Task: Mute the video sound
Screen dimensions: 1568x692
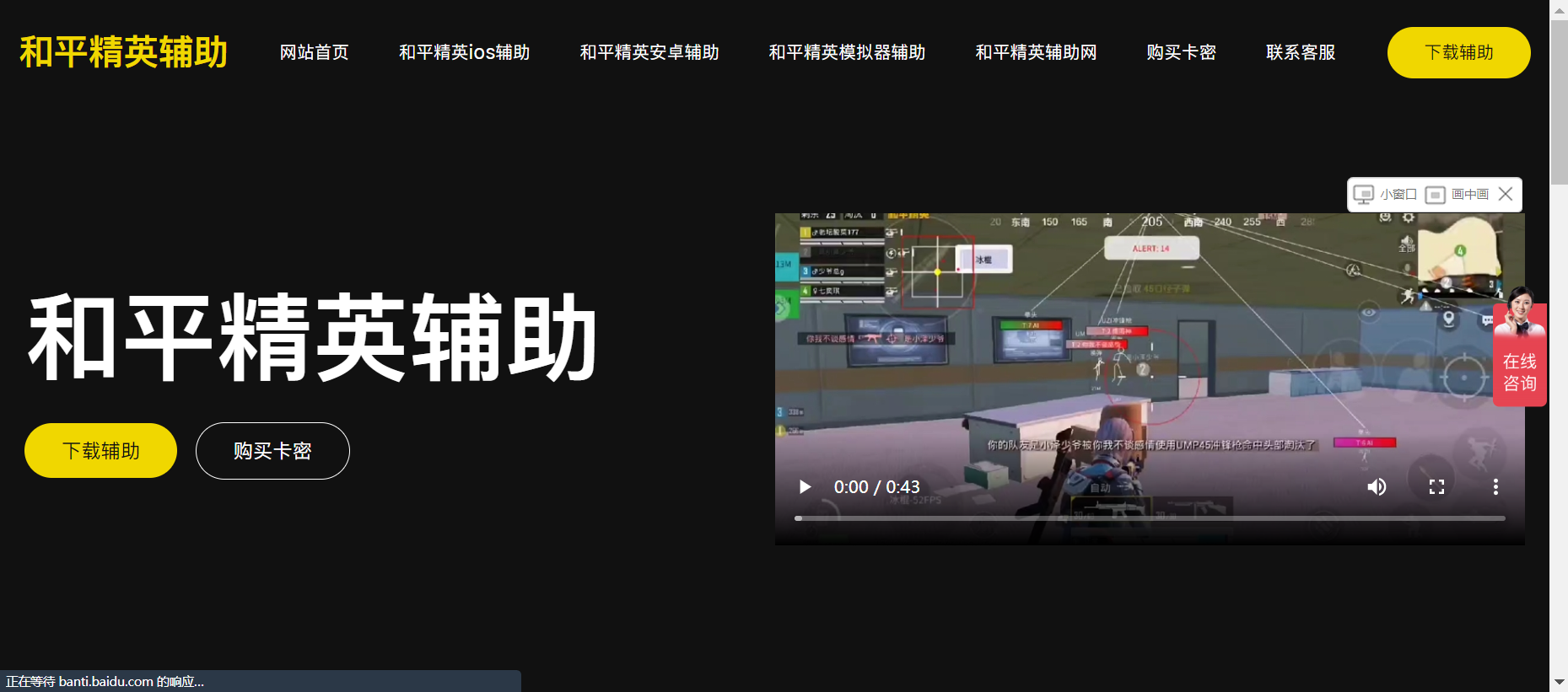Action: click(1377, 487)
